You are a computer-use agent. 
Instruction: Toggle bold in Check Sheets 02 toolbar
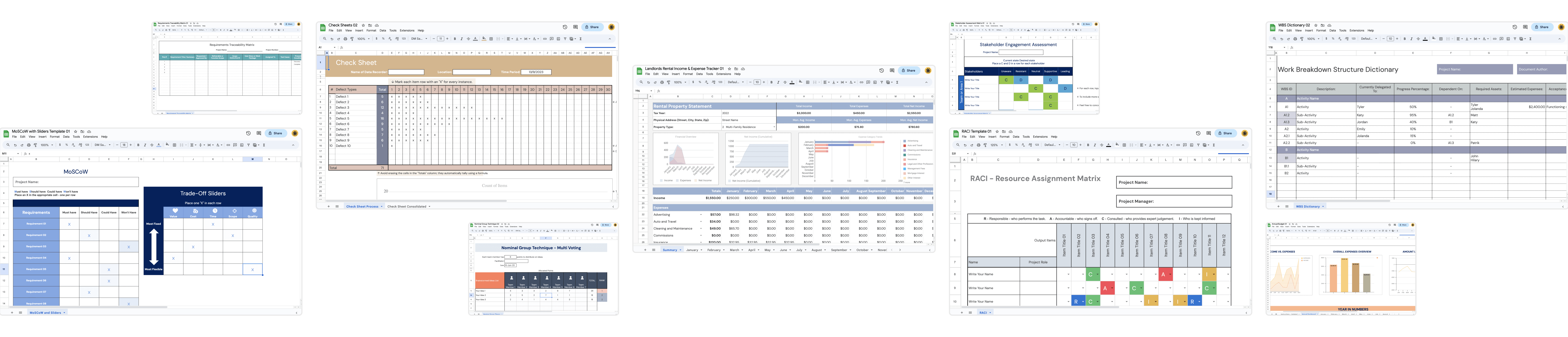(x=455, y=39)
